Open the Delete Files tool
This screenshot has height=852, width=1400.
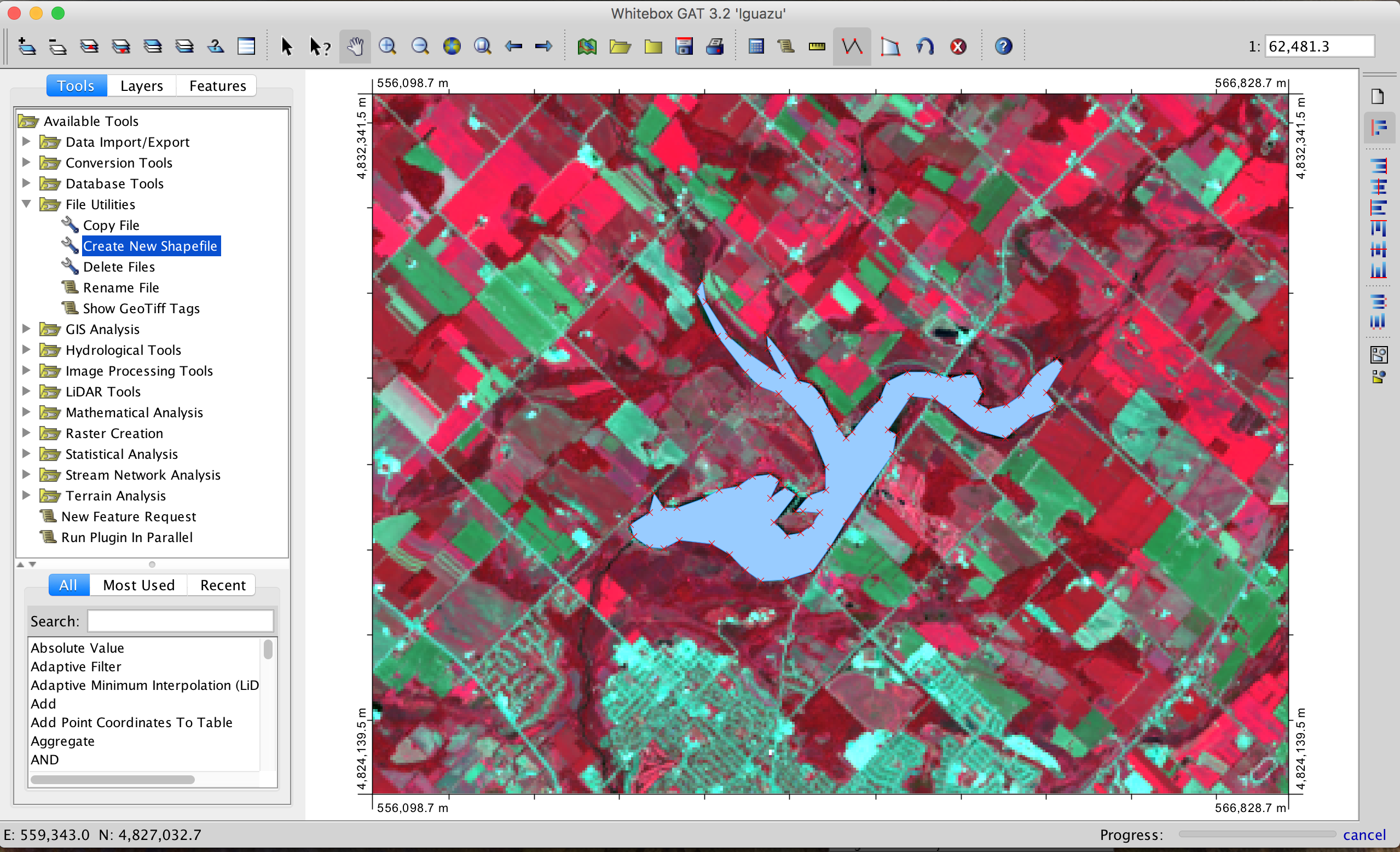pyautogui.click(x=119, y=267)
